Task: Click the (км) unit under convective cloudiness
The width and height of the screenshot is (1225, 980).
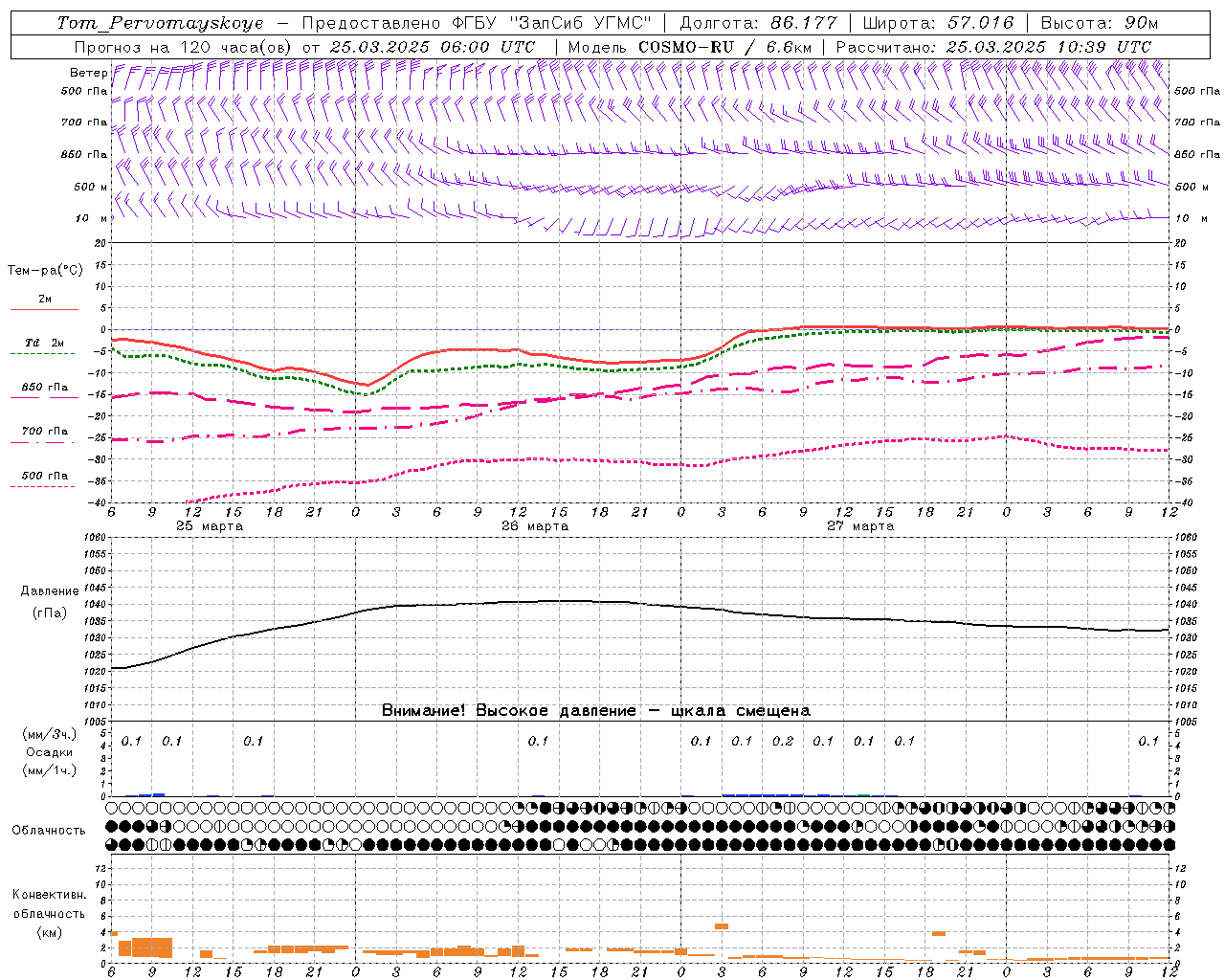Action: 49,932
